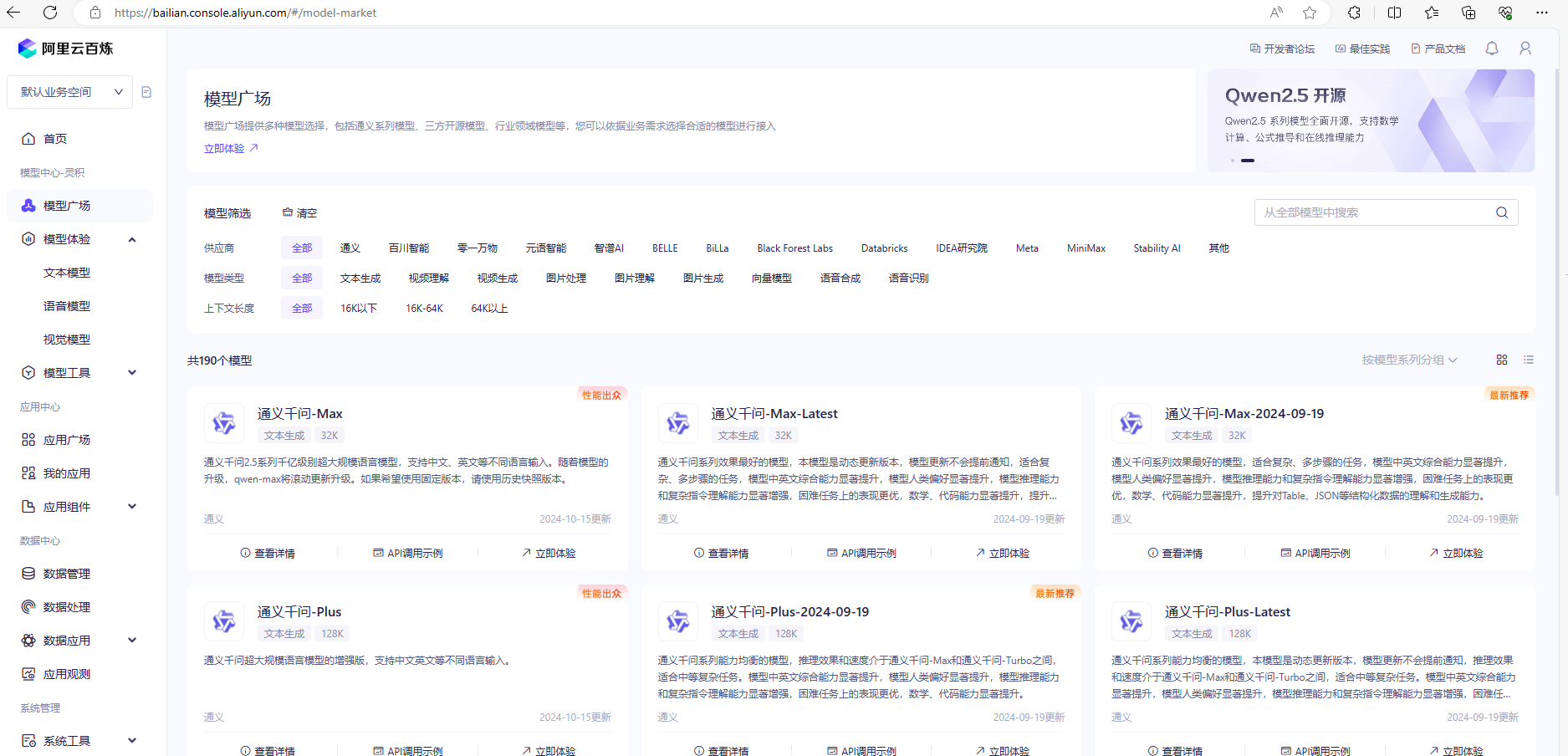The image size is (1568, 756).
Task: Click the 通义千问-Max-2024-09-19 model logo
Action: [x=1131, y=423]
